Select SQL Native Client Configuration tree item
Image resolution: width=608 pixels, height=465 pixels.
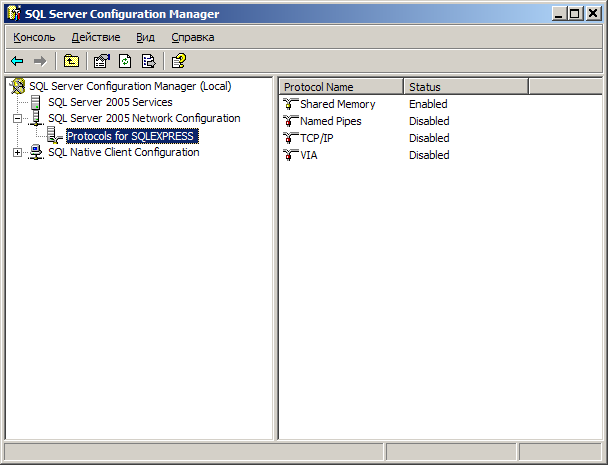(x=124, y=152)
